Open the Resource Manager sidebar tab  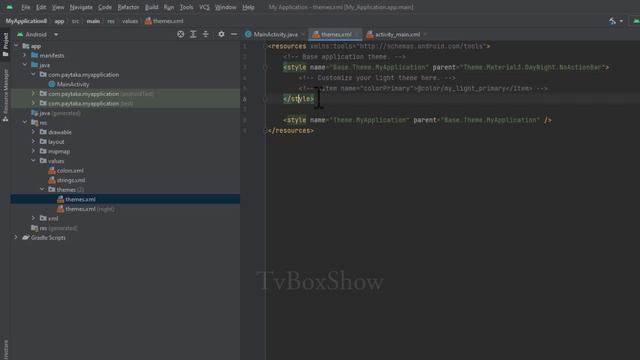[x=5, y=95]
